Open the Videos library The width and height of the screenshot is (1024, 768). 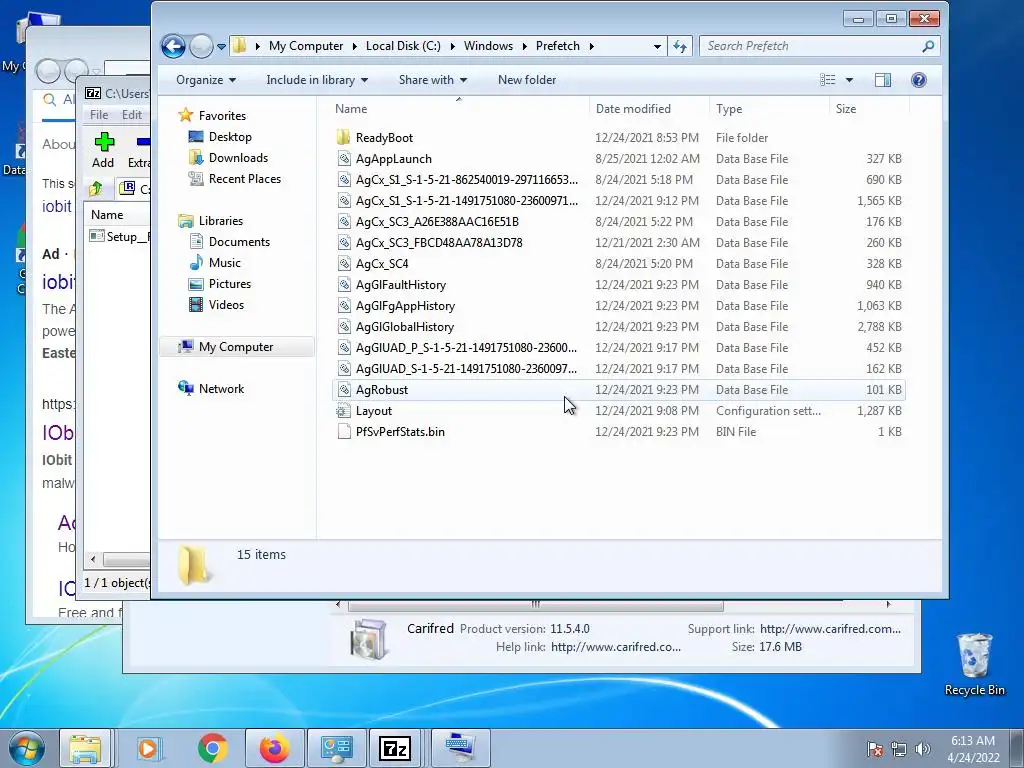tap(226, 305)
